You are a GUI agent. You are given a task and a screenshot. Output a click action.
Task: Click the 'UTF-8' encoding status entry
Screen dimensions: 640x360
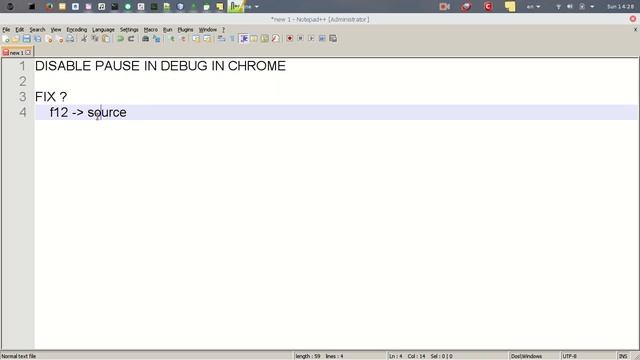[x=569, y=356]
